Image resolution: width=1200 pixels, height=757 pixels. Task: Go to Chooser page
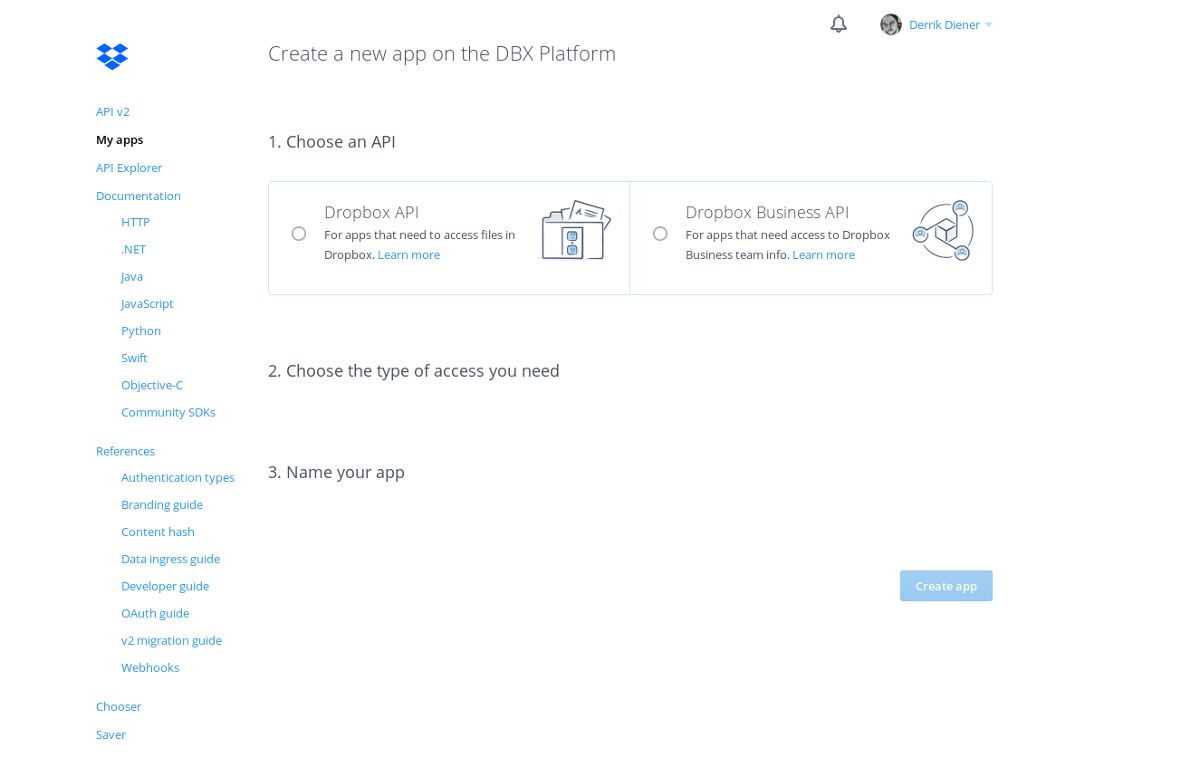click(119, 706)
